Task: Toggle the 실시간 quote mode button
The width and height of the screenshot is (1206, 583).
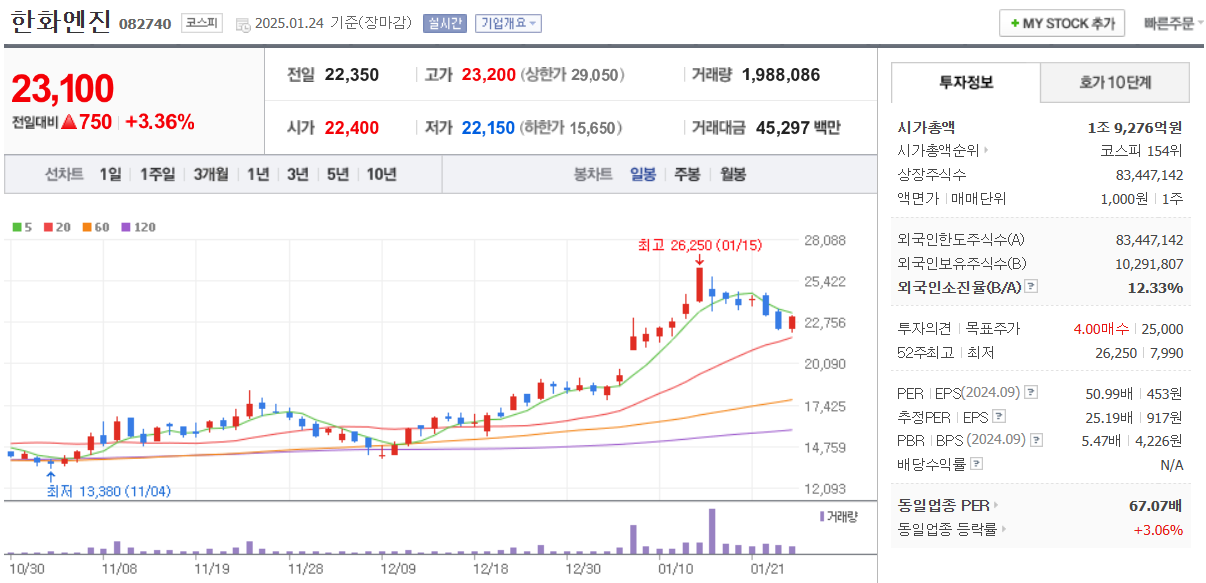Action: coord(443,22)
